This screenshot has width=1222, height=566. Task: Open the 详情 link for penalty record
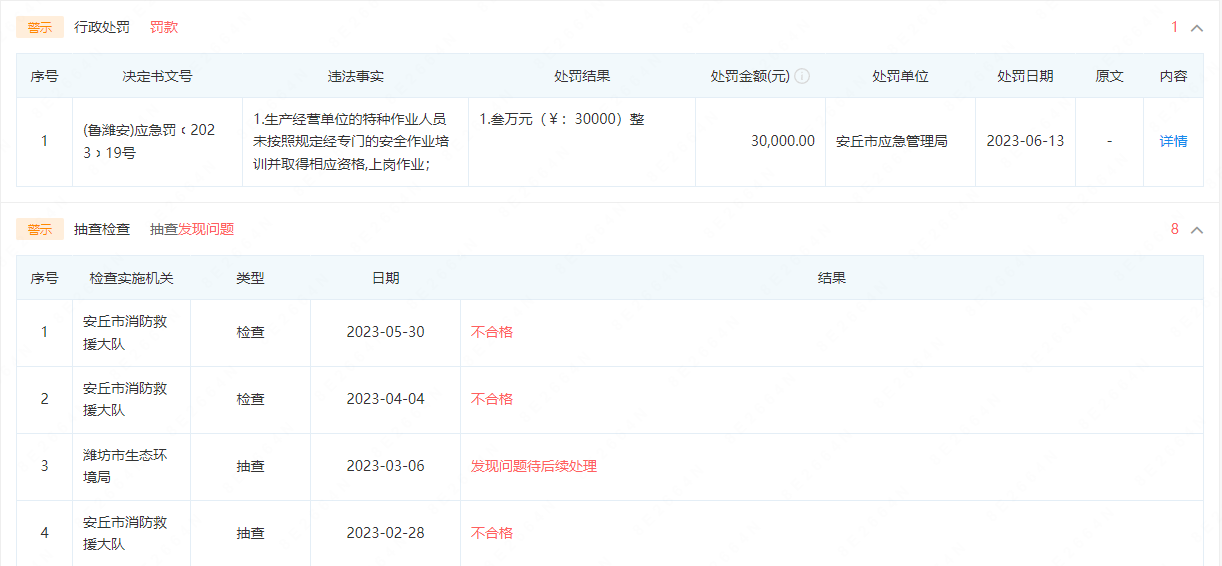1173,141
